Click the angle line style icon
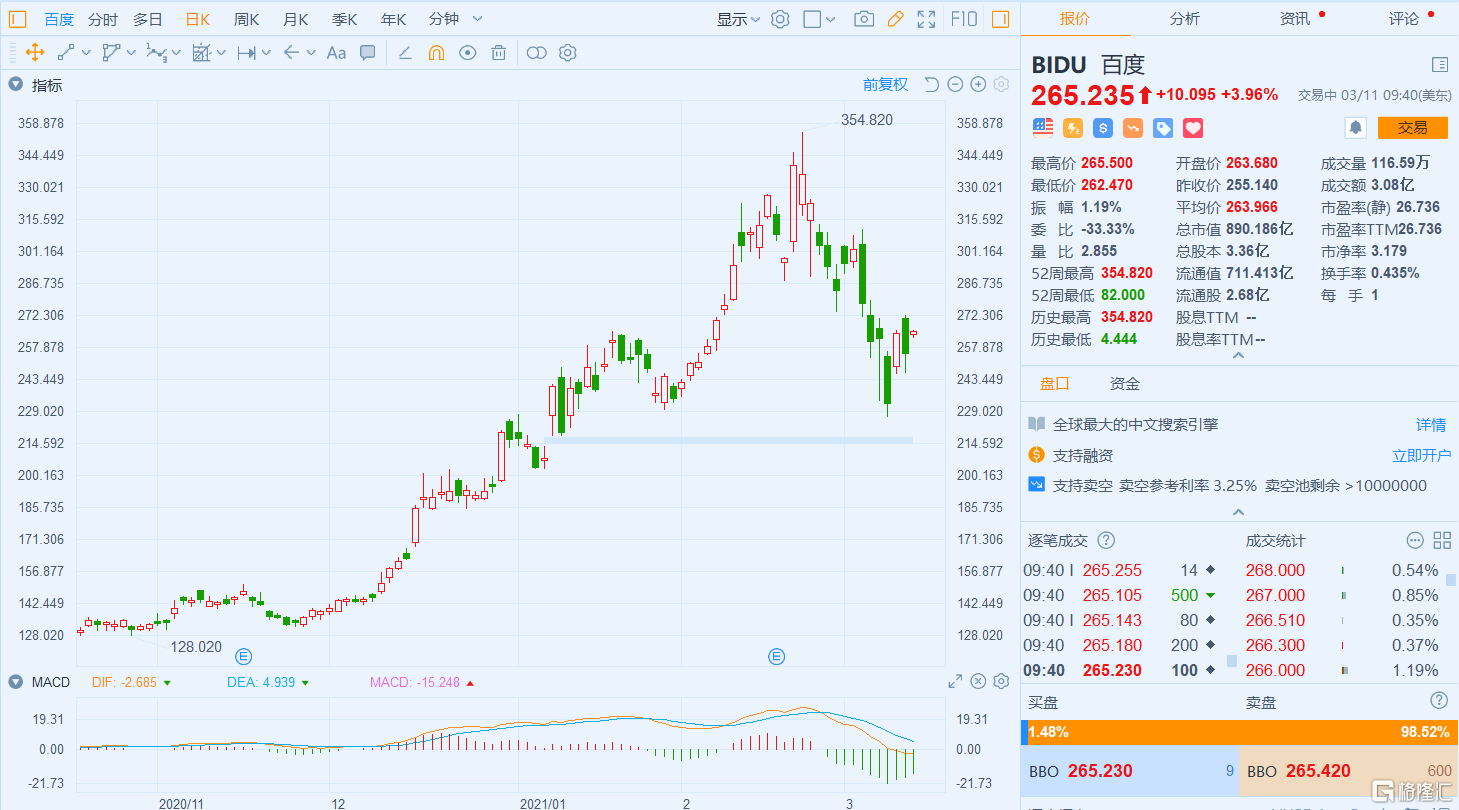The image size is (1459, 810). pyautogui.click(x=405, y=53)
